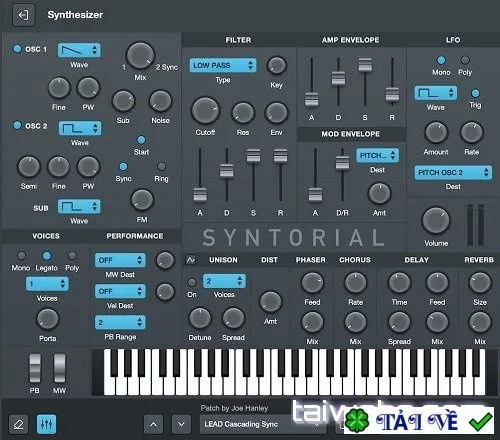Click the delay Time knob
This screenshot has height=440, width=500.
tap(399, 283)
